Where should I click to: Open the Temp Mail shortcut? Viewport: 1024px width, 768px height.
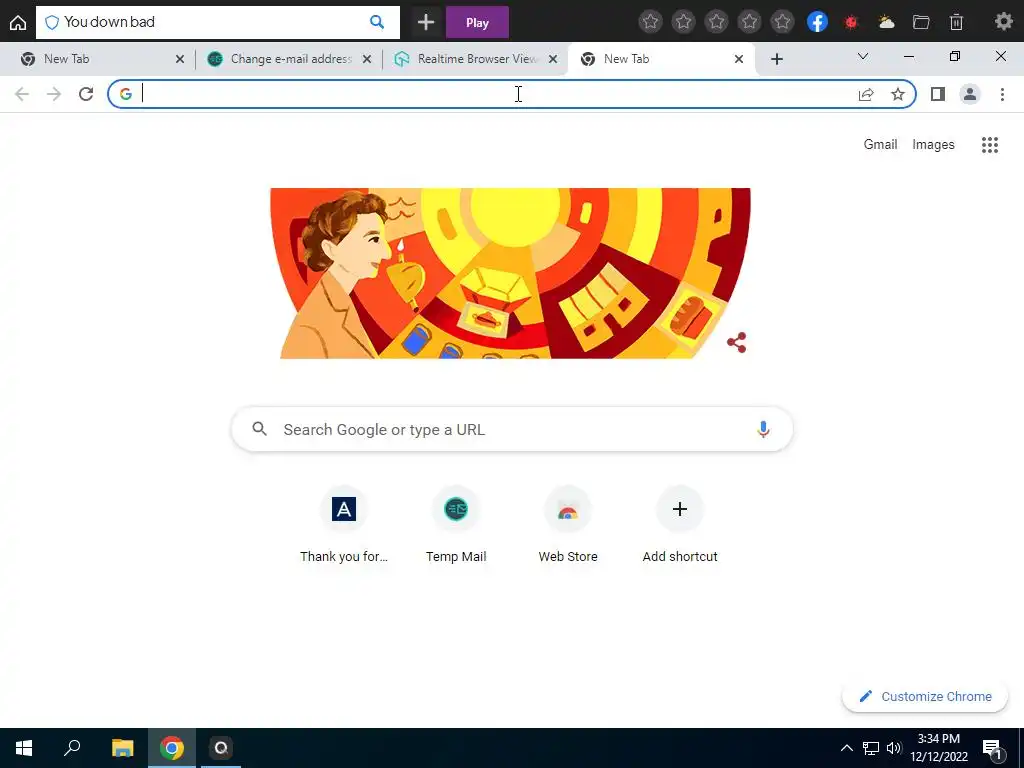[456, 525]
